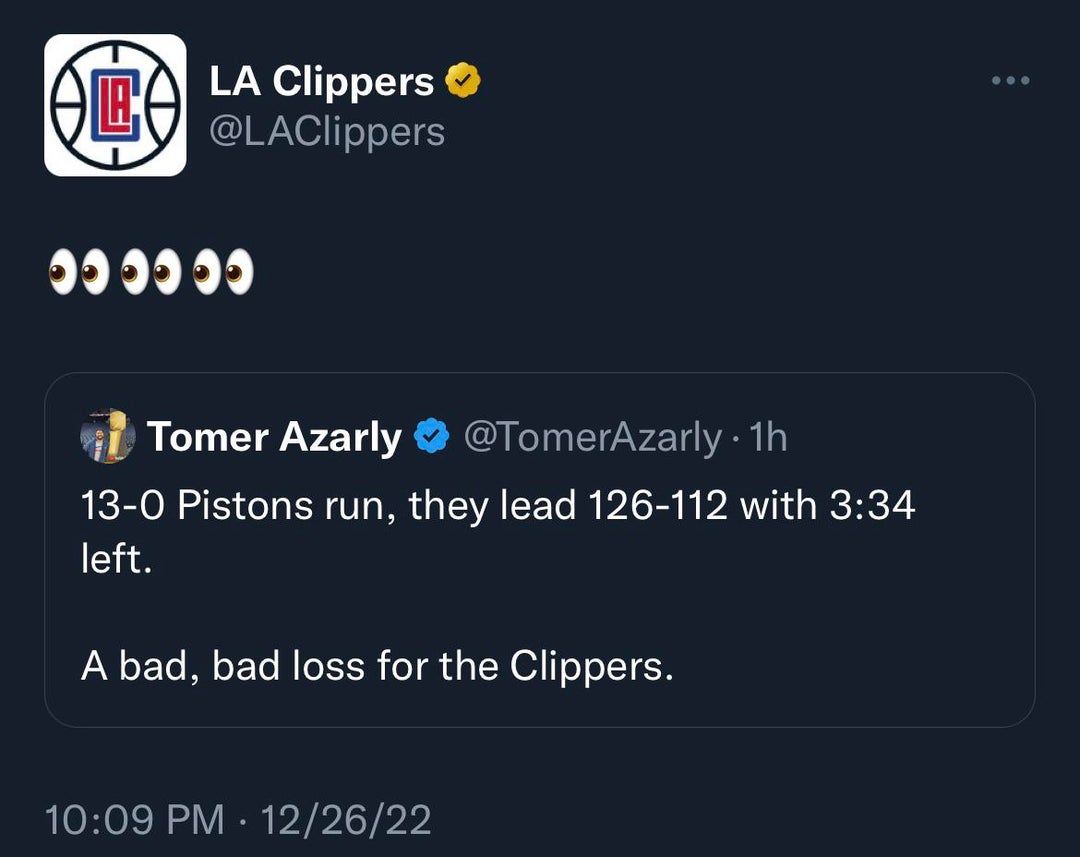Image resolution: width=1080 pixels, height=857 pixels.
Task: Click the gold verified badge
Action: [463, 81]
